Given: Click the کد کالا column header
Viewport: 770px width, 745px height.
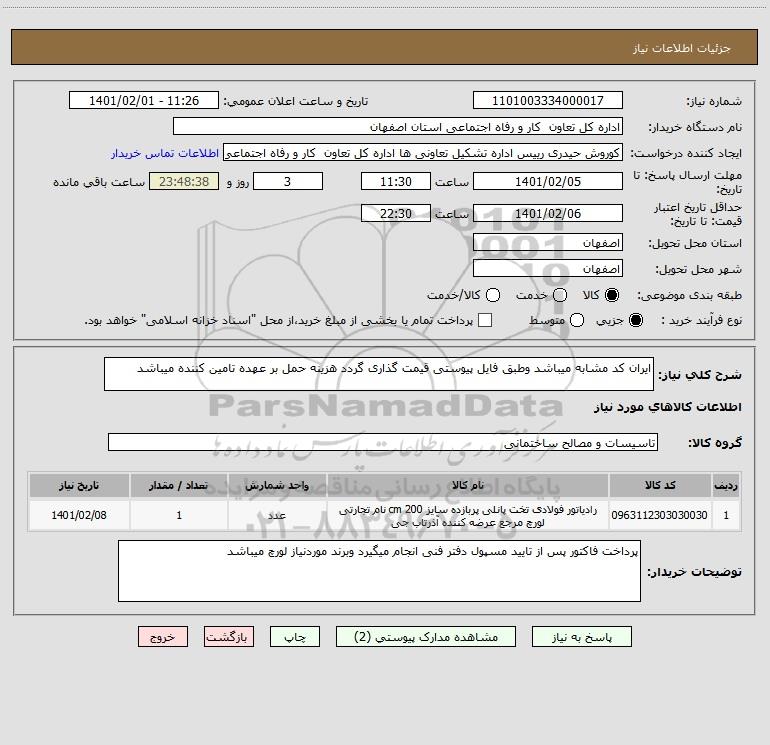Looking at the screenshot, I should click(x=660, y=485).
